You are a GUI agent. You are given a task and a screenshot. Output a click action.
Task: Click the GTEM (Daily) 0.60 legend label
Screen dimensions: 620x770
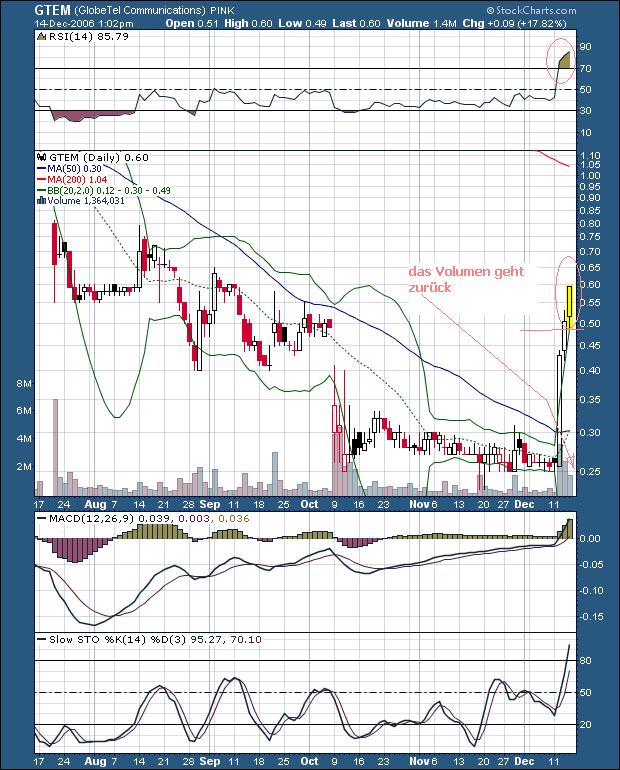(x=99, y=158)
